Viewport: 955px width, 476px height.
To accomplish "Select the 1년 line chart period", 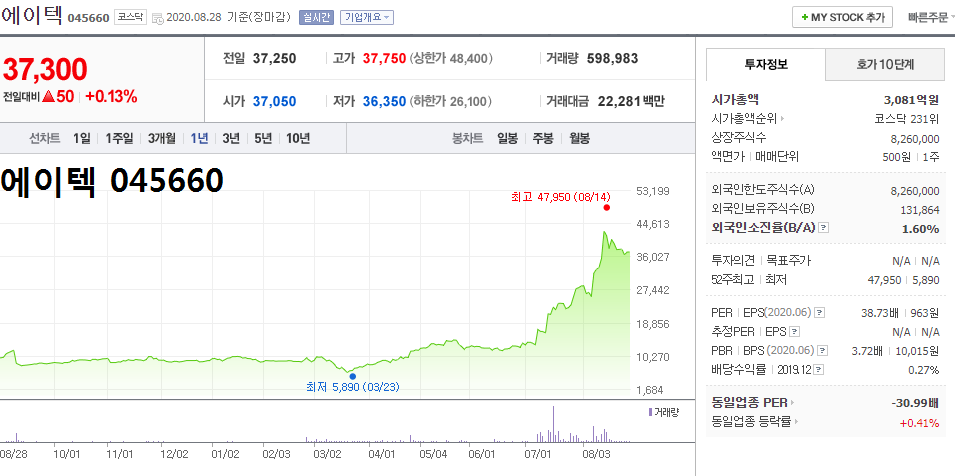I will (199, 138).
